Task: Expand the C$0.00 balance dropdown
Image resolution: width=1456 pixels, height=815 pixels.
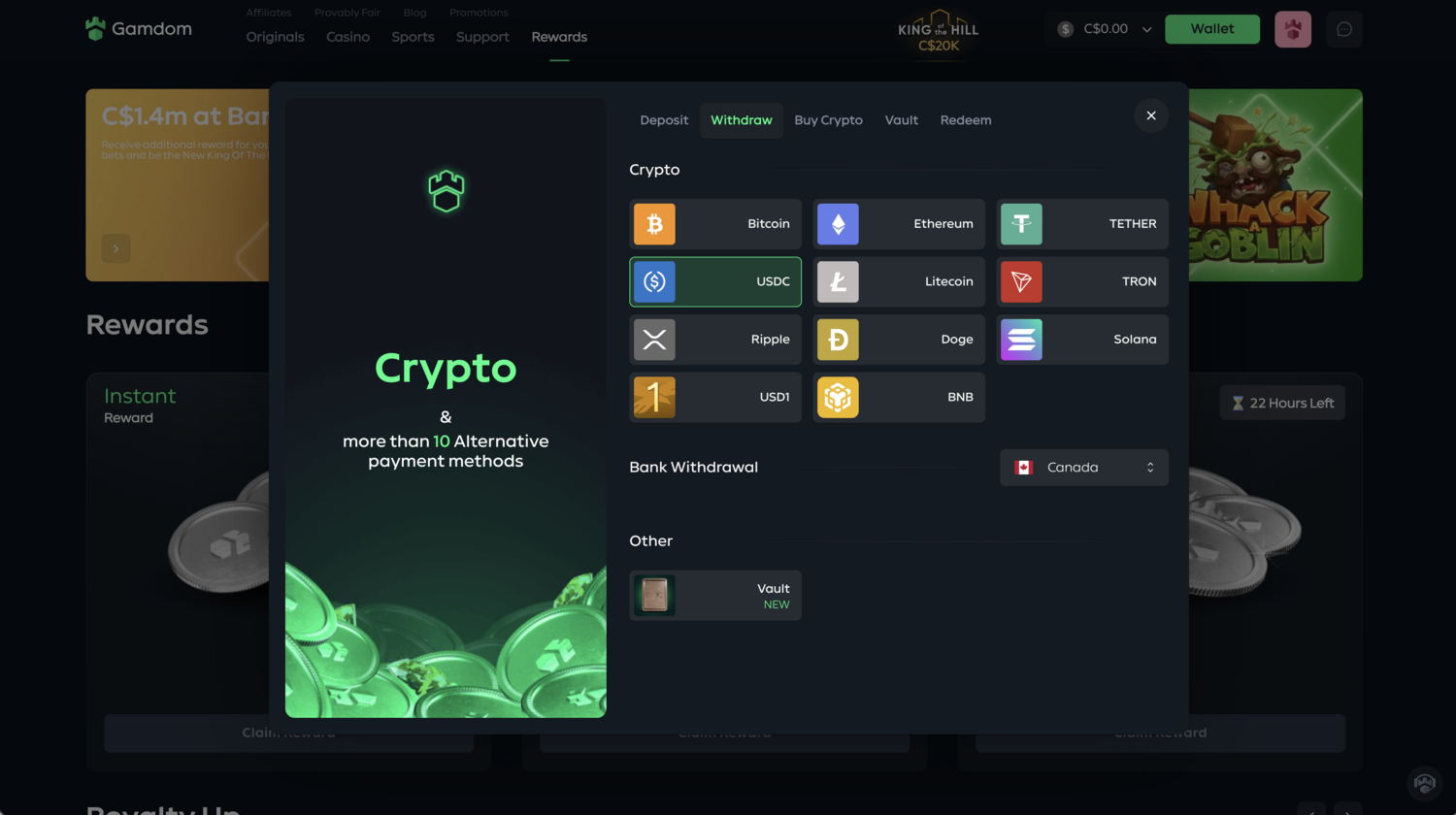Action: tap(1105, 29)
